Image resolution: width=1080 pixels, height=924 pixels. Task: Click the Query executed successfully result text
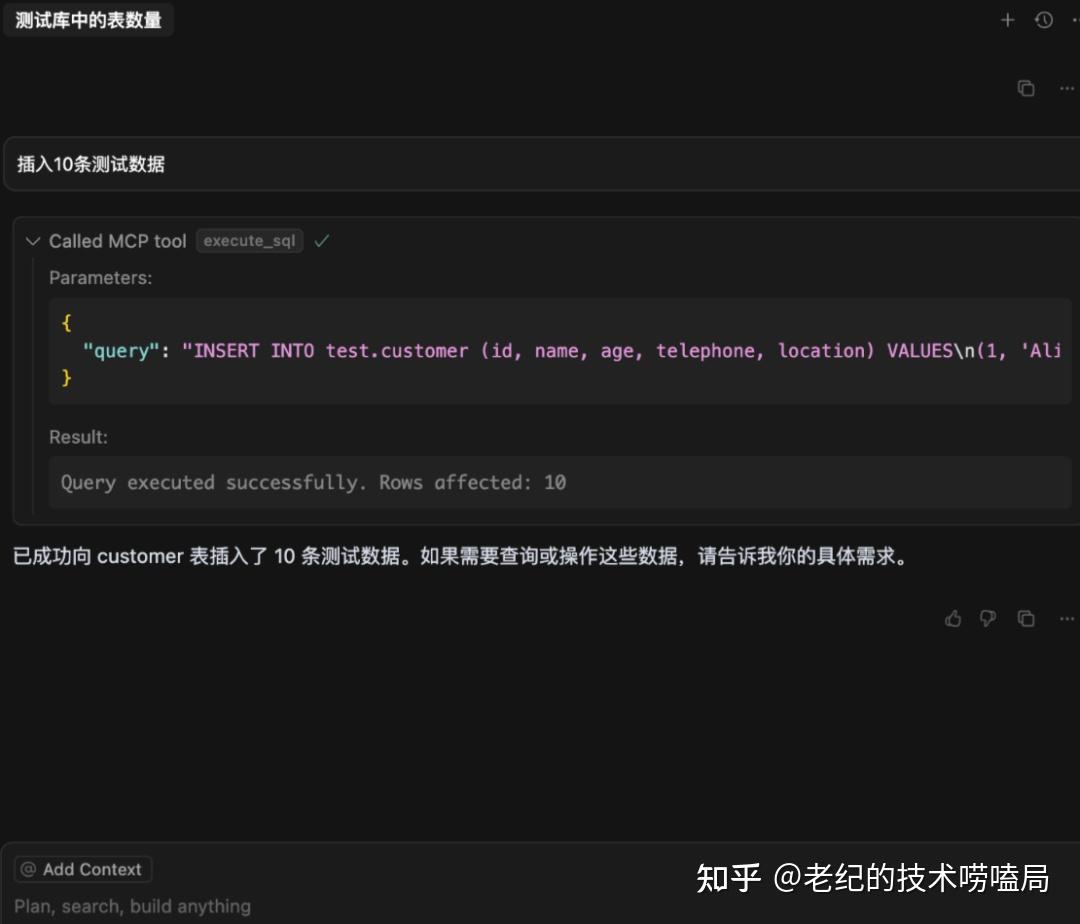(313, 482)
